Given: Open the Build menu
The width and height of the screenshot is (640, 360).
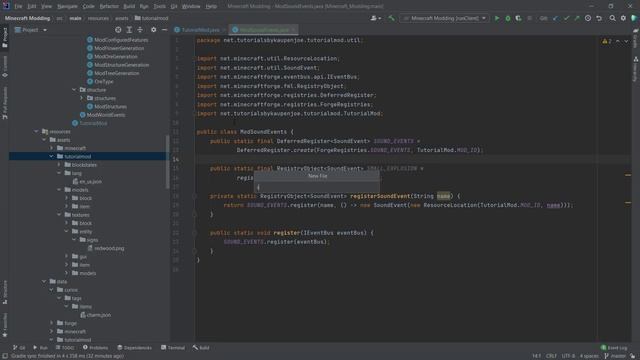Looking at the screenshot, I should click(129, 7).
